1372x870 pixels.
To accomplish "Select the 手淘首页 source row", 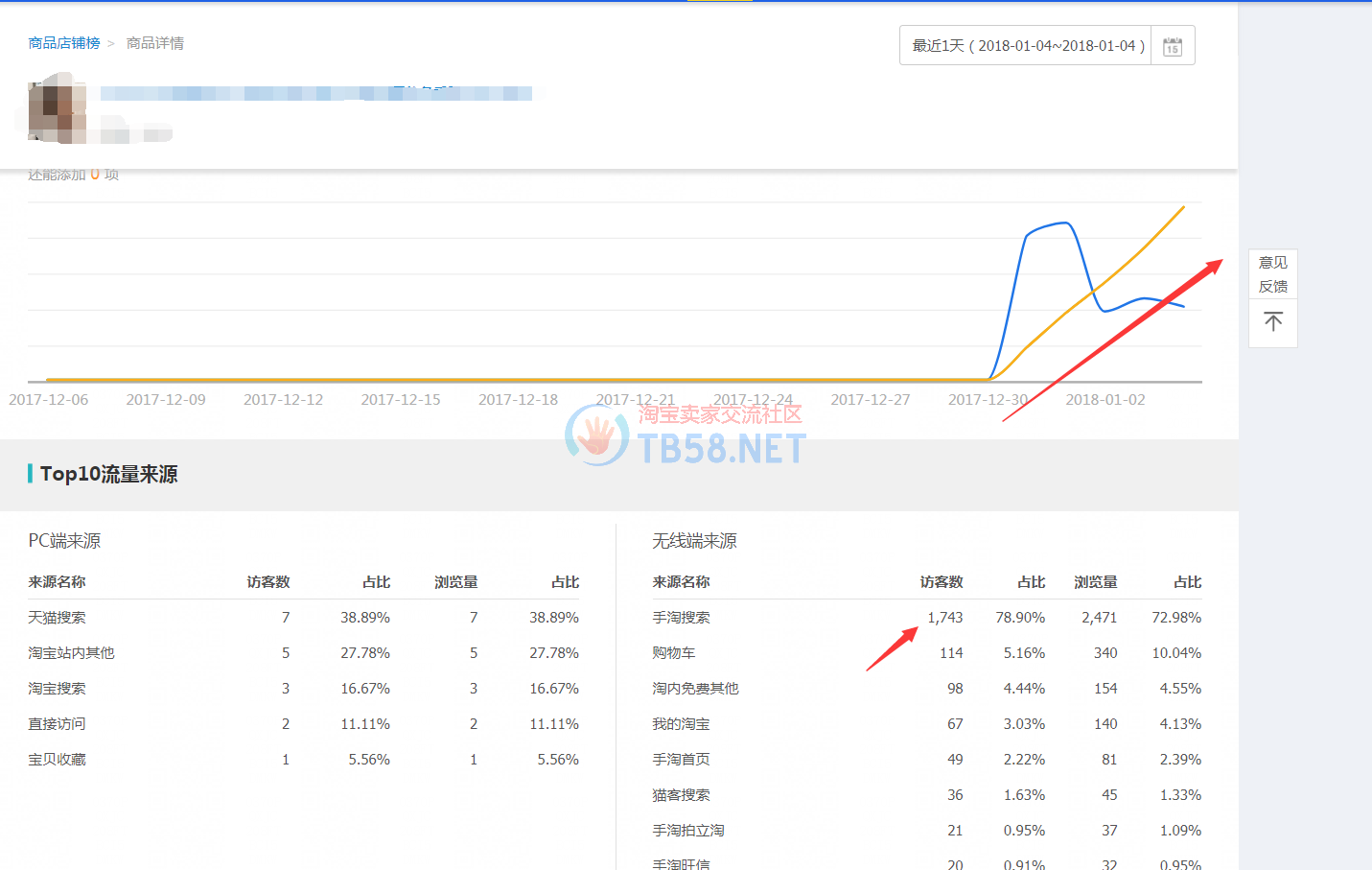I will tap(681, 760).
